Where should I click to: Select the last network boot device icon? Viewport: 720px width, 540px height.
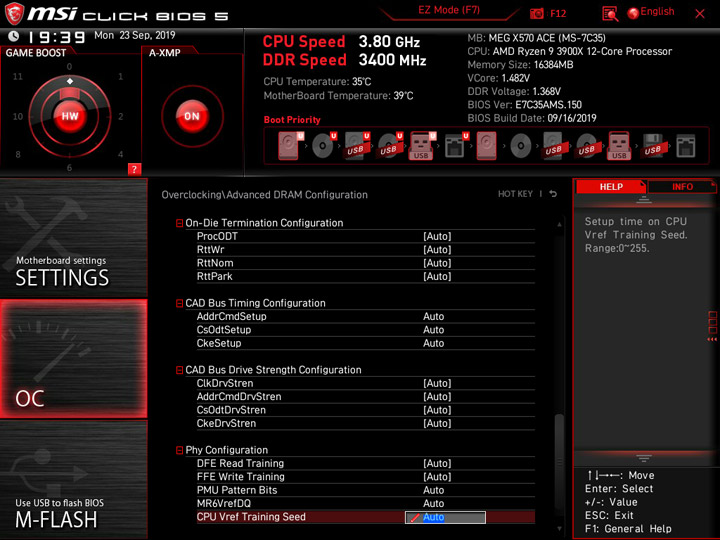(686, 146)
